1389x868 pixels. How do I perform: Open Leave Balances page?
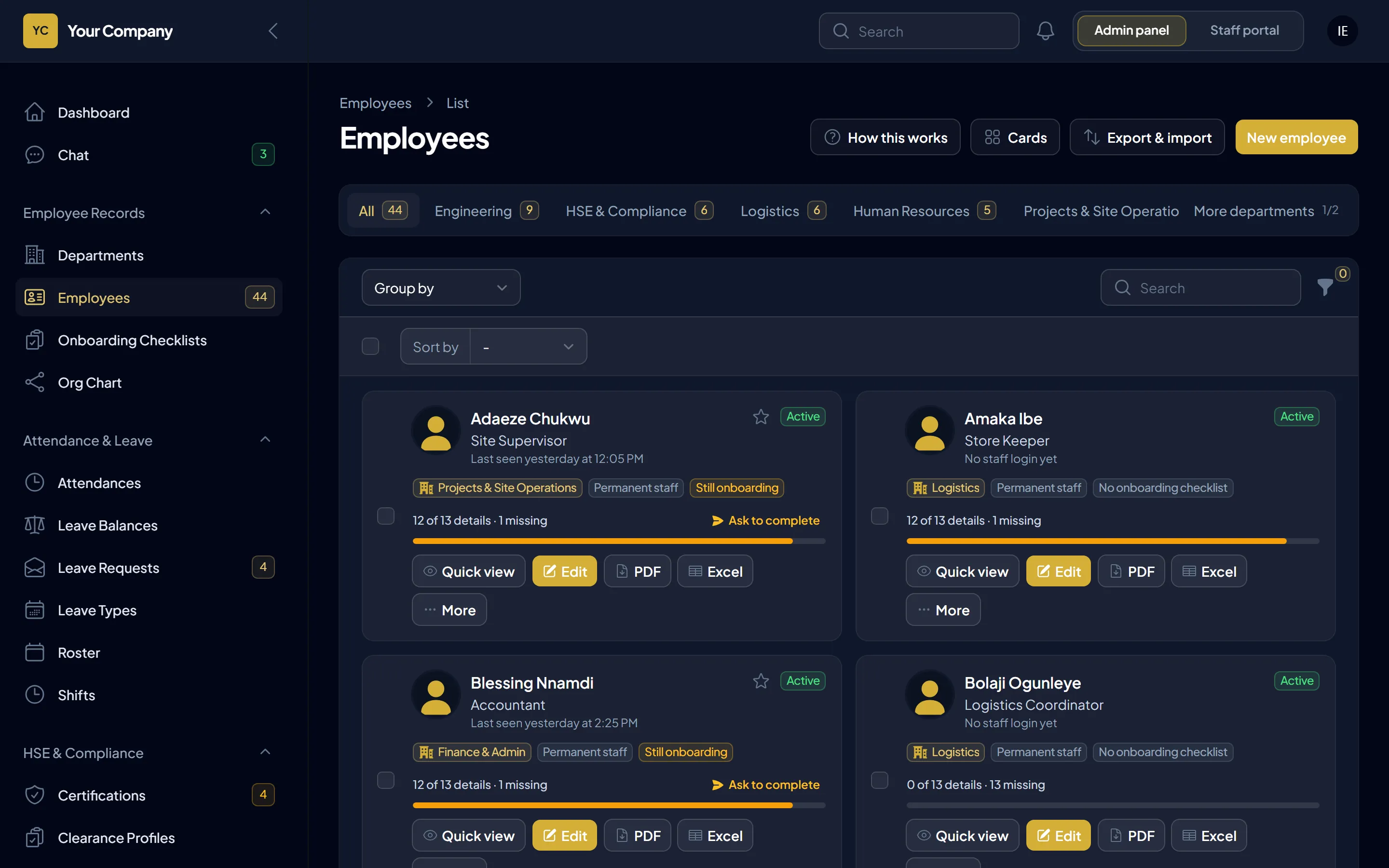pos(149,525)
